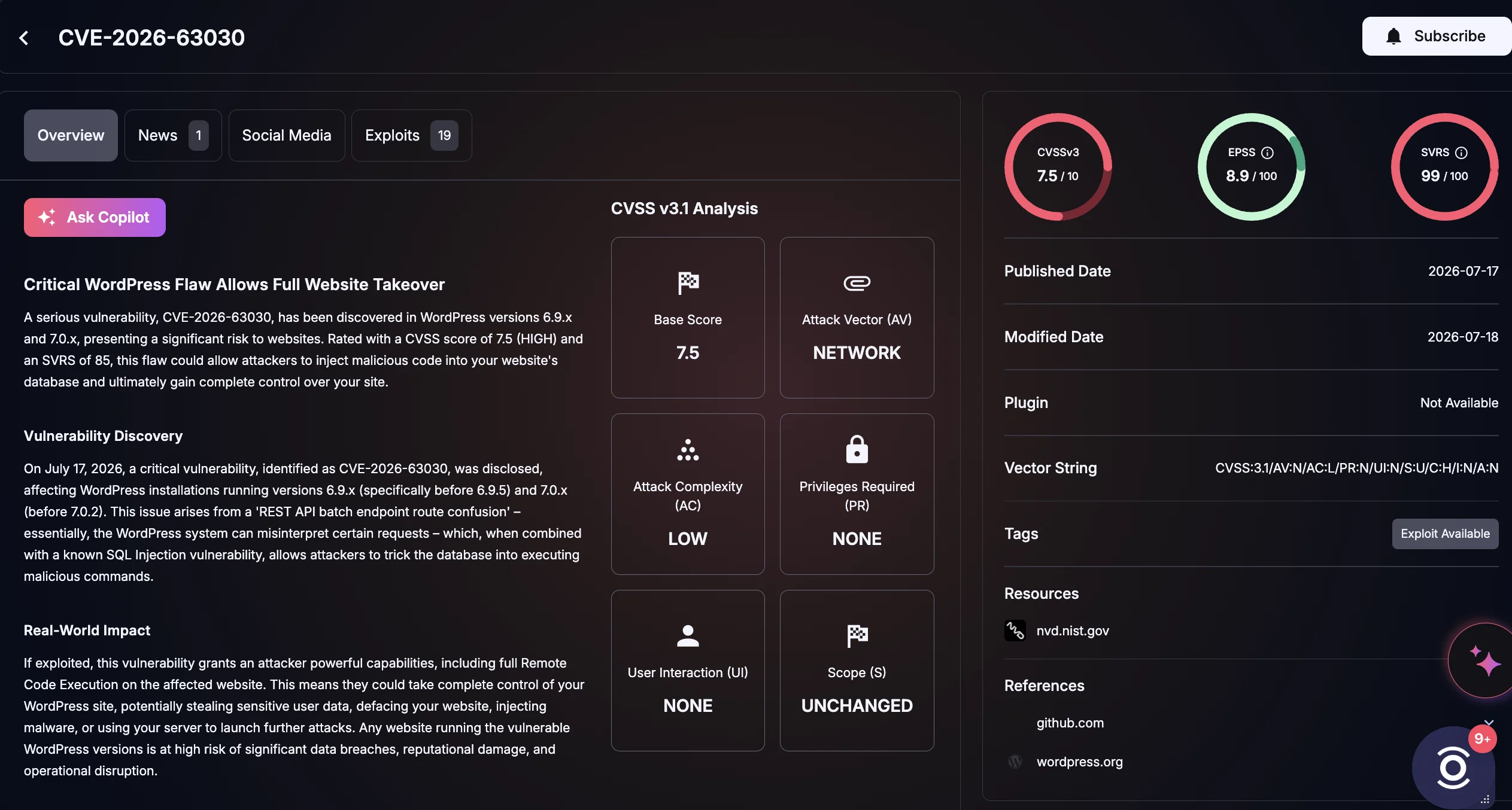Click the References section heading
The height and width of the screenshot is (810, 1512).
1044,686
